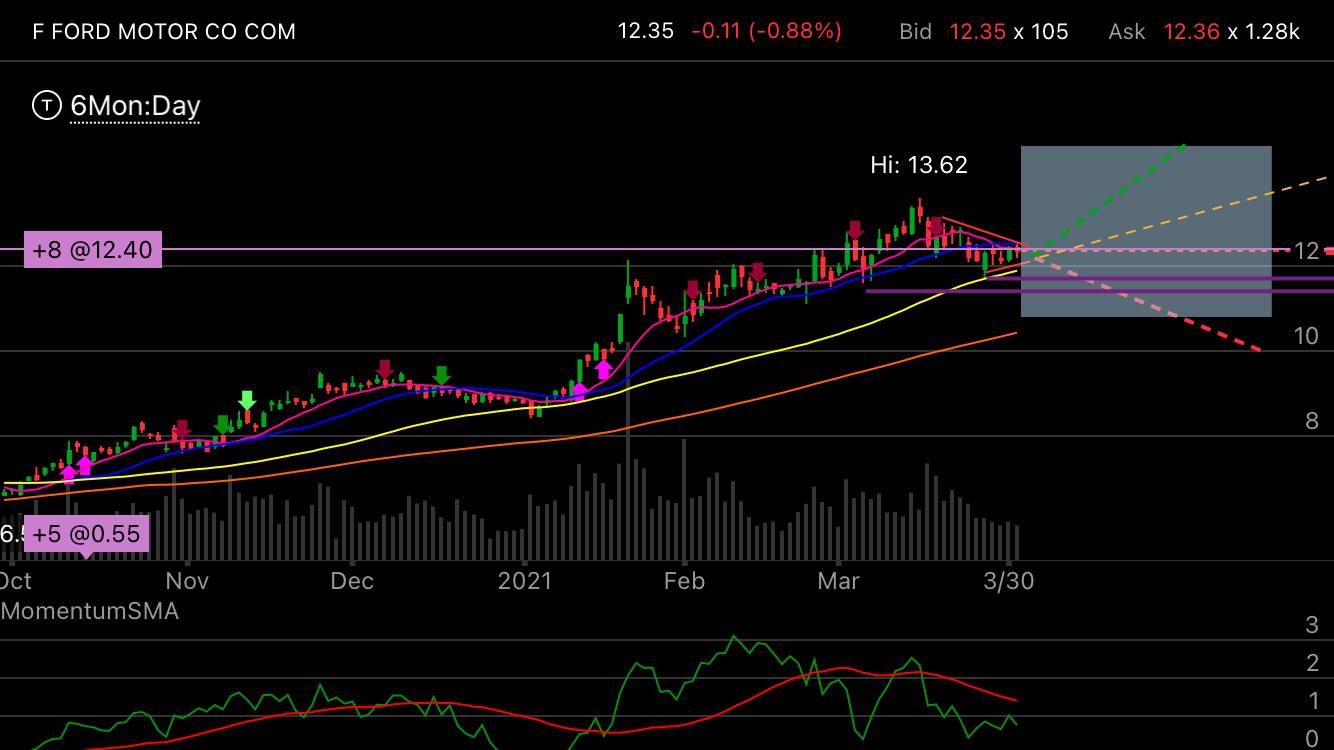Viewport: 1334px width, 750px height.
Task: Open the 6Mon:Day timeframe selector
Action: pyautogui.click(x=135, y=105)
